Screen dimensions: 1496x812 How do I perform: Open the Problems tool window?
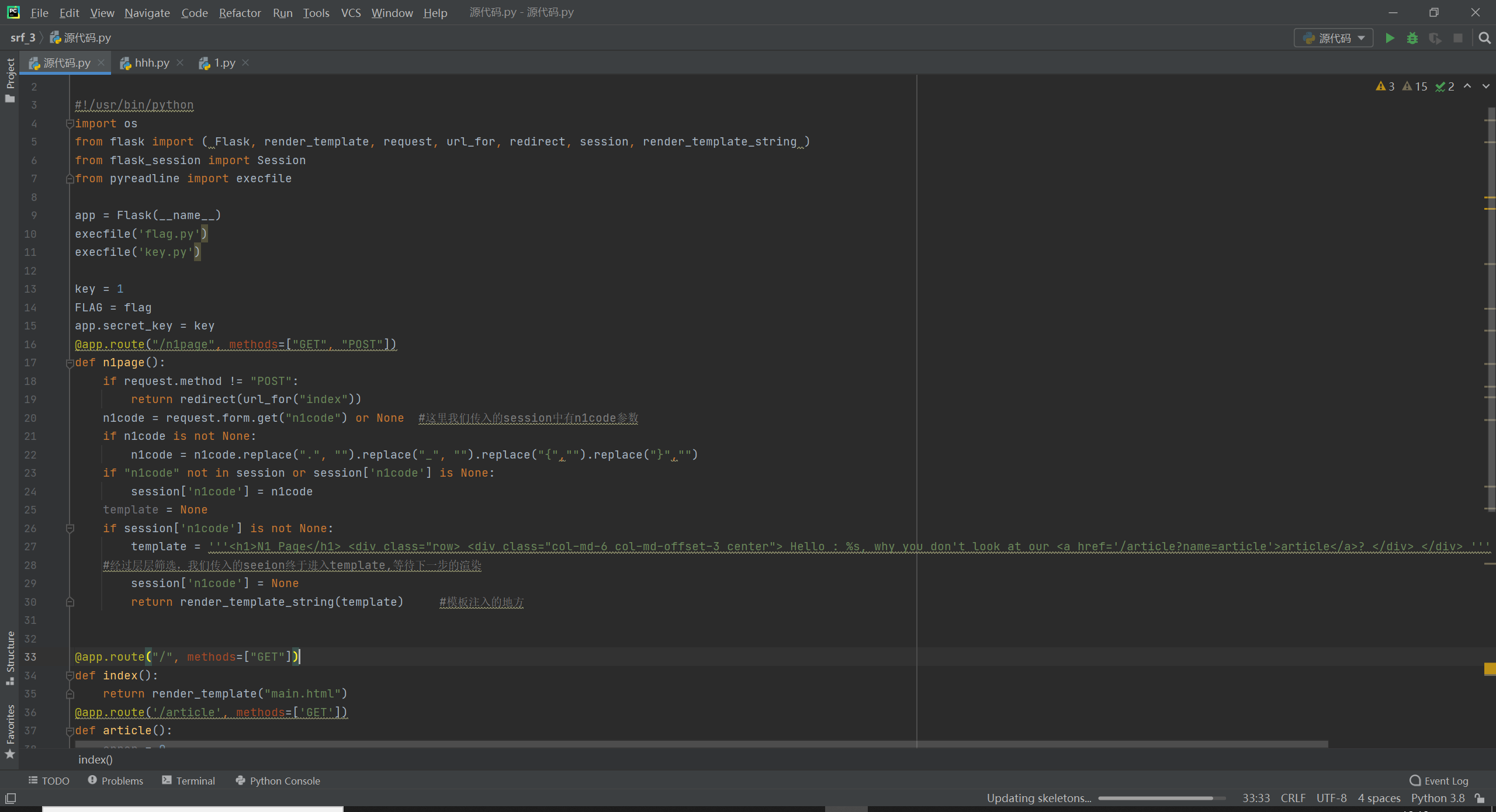tap(122, 780)
